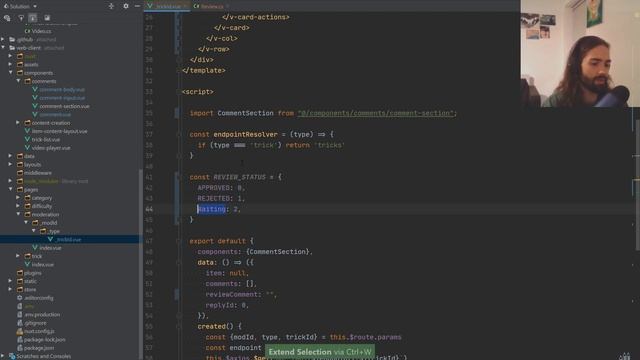Toggle the highlighted arrow button in Solution toolbar

tap(33, 18)
